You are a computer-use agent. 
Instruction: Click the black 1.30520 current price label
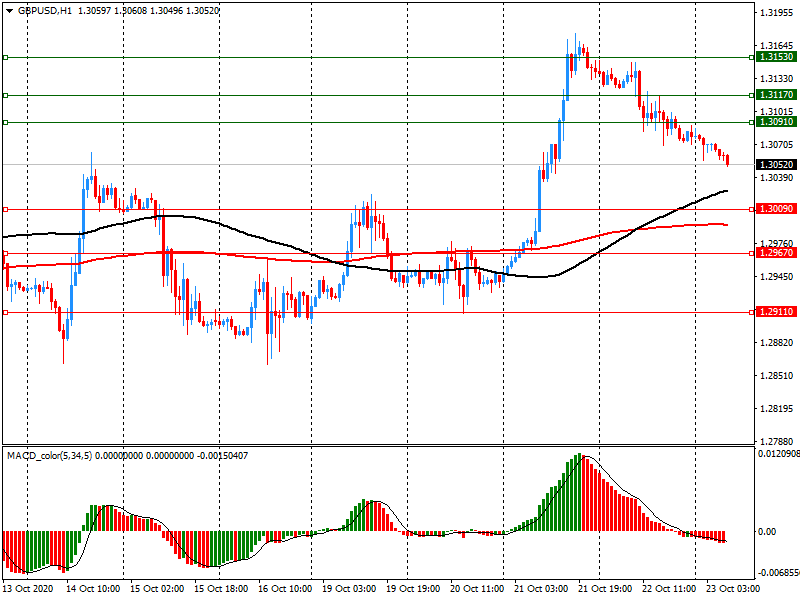(x=776, y=164)
